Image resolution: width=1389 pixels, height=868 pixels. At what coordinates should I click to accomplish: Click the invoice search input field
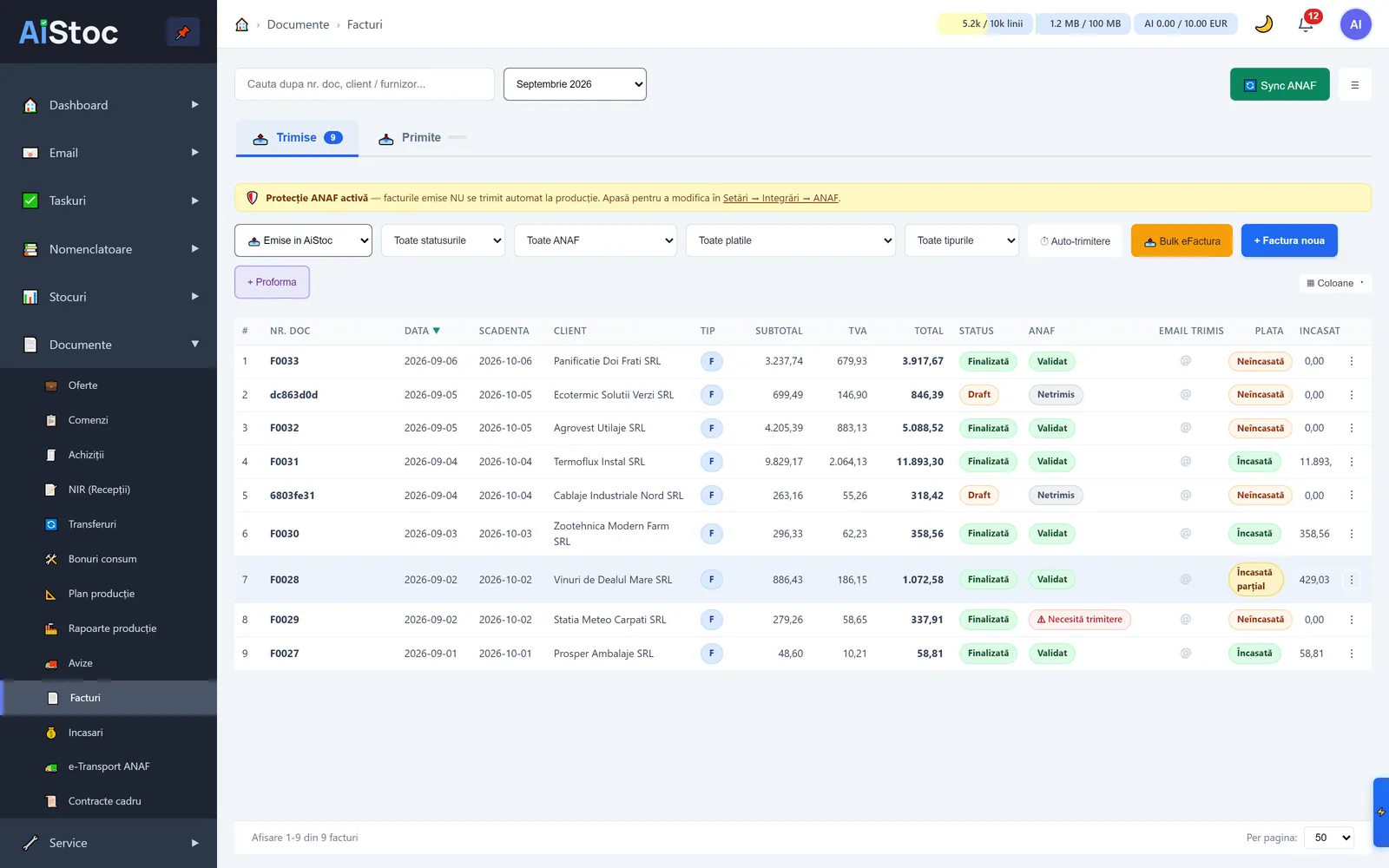(365, 84)
